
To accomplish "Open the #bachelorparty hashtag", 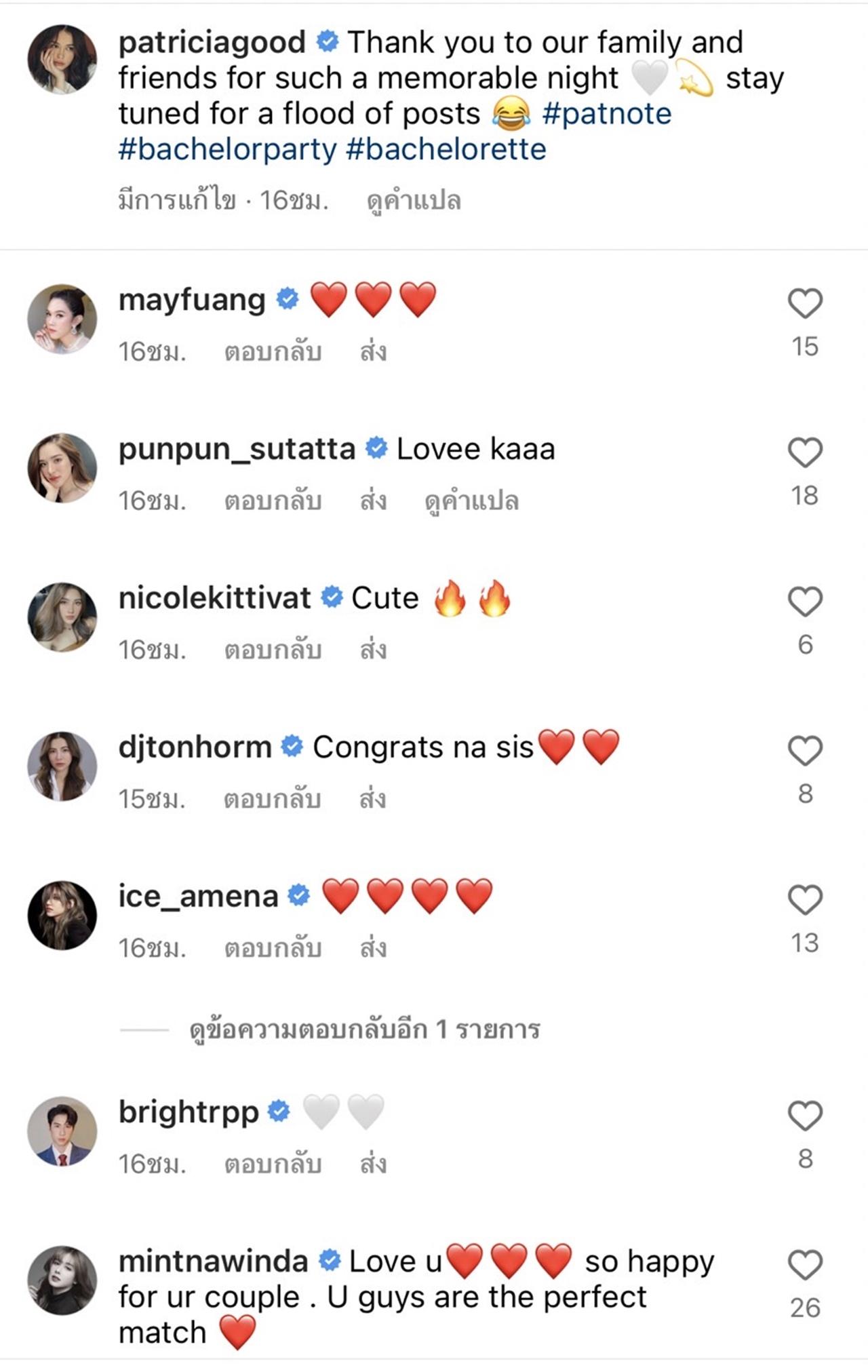I will click(x=227, y=149).
